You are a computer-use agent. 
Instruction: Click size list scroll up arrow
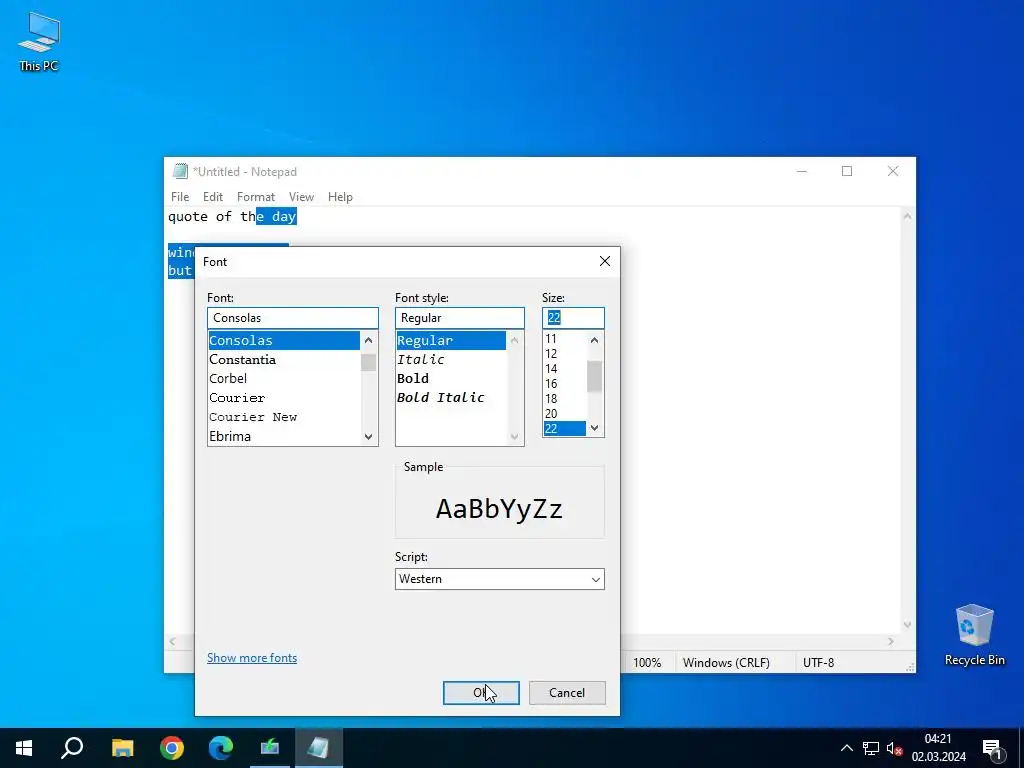coord(594,340)
